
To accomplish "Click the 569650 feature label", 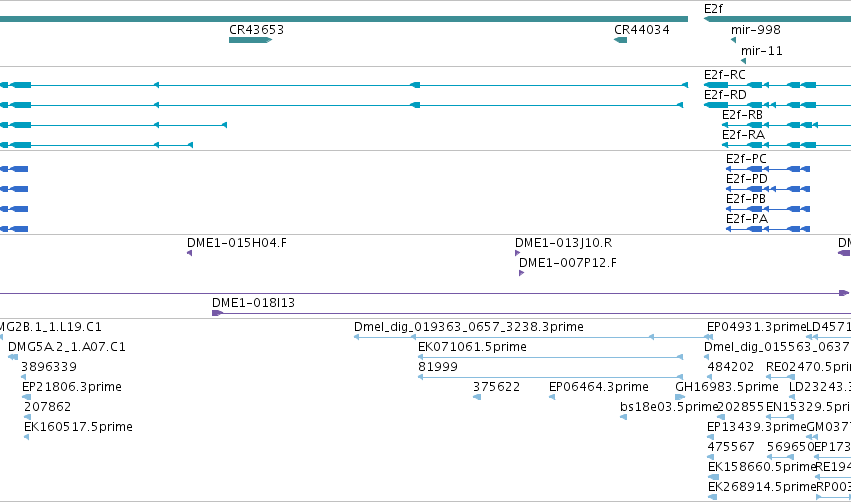I will point(791,447).
